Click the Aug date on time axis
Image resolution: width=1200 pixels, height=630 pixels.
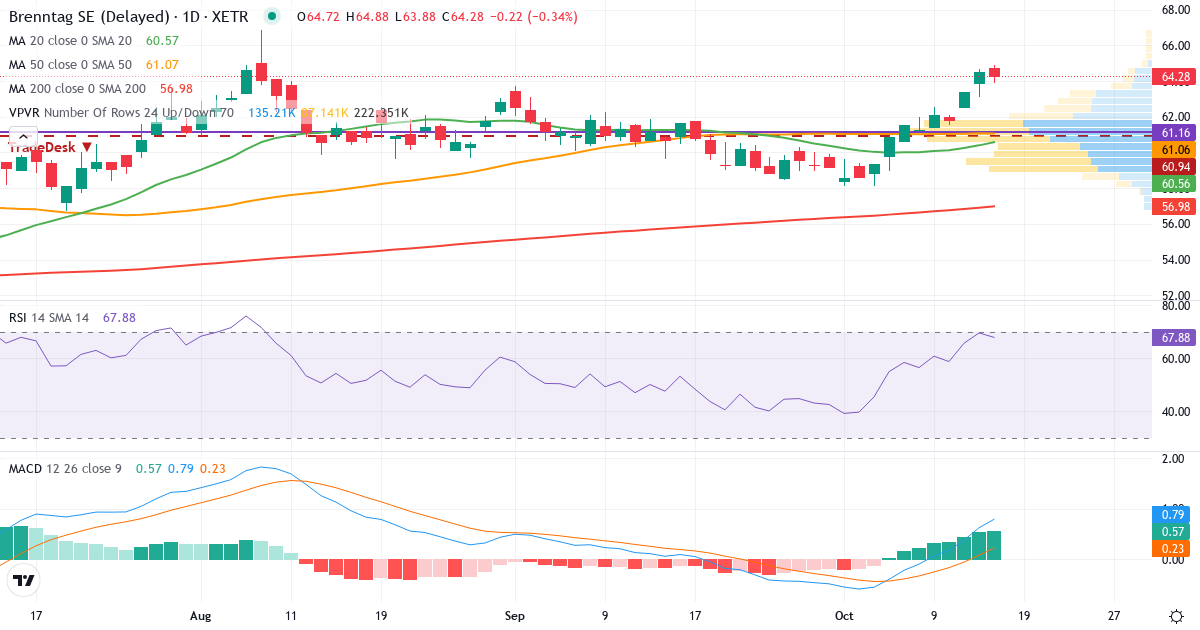click(201, 617)
